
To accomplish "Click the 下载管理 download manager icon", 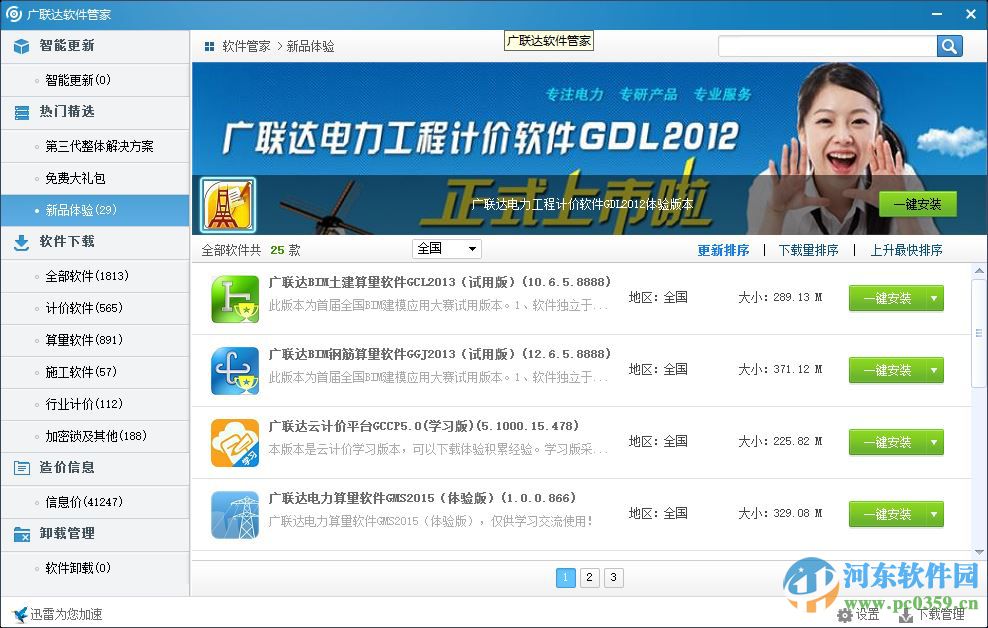I will [907, 616].
